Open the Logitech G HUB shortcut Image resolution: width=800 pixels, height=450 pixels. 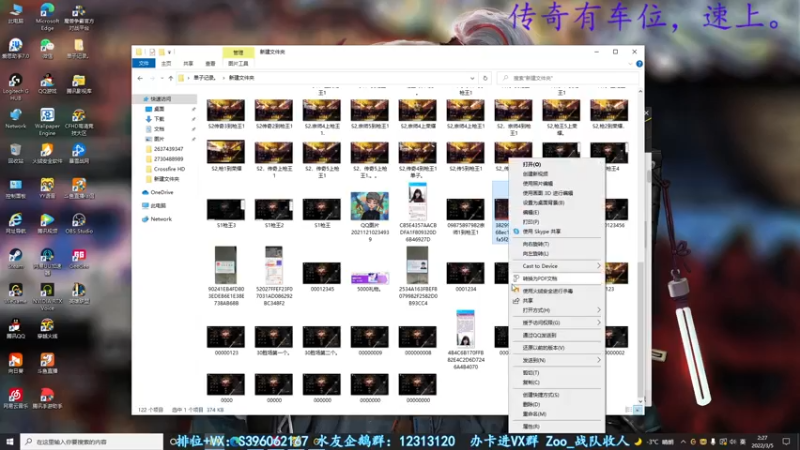tap(15, 86)
